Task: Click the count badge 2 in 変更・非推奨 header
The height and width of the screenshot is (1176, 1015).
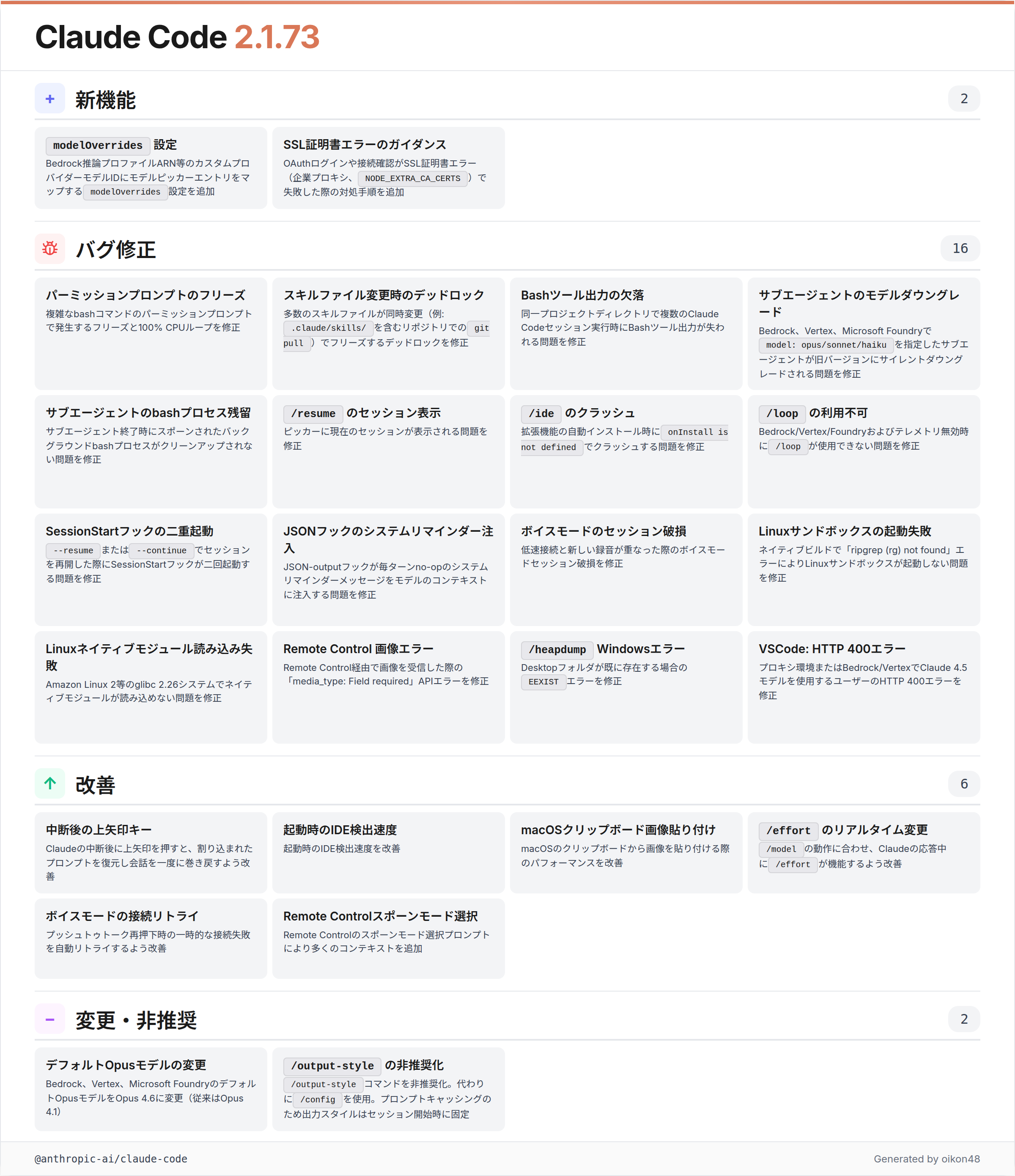Action: (963, 1019)
